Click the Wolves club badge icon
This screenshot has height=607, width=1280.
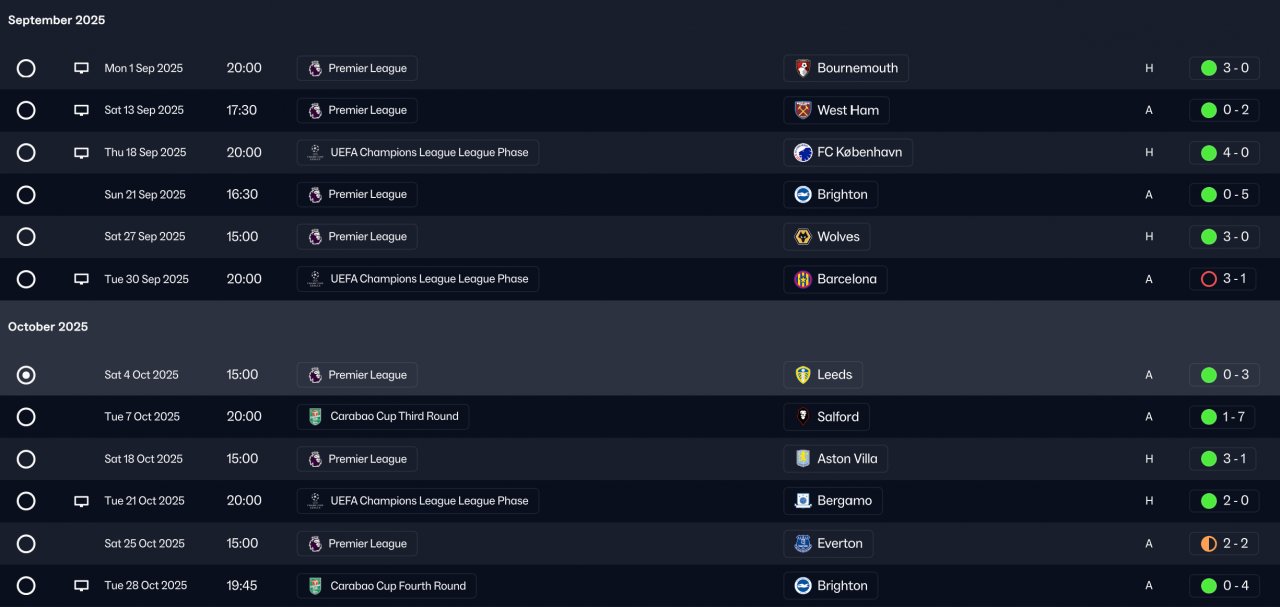point(802,237)
